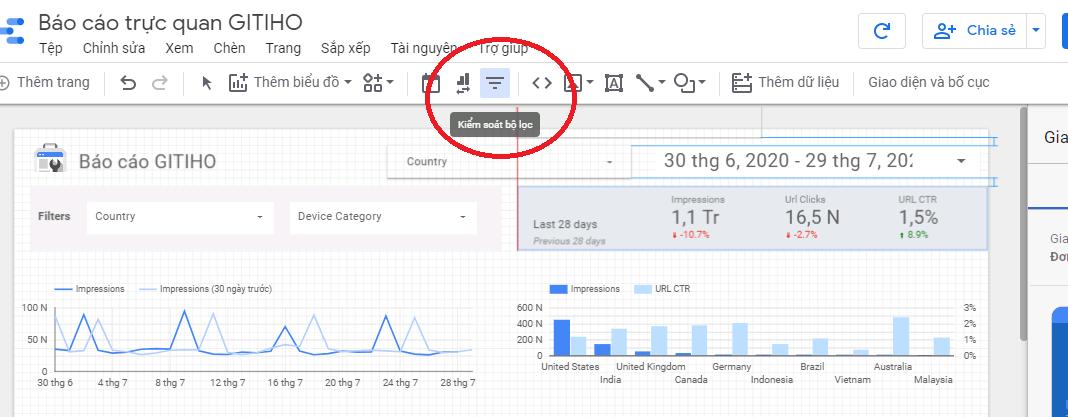Select the URL CTR scorecard 1,5%
The width and height of the screenshot is (1068, 417).
[x=917, y=217]
